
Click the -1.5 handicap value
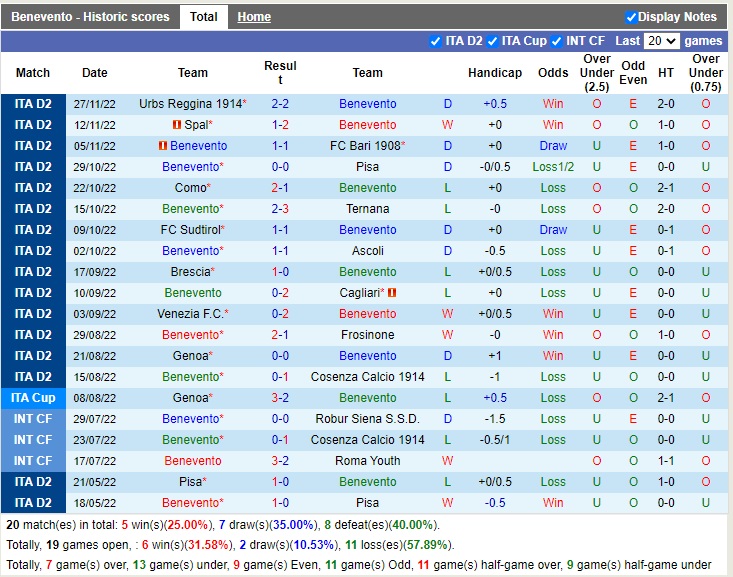[495, 419]
